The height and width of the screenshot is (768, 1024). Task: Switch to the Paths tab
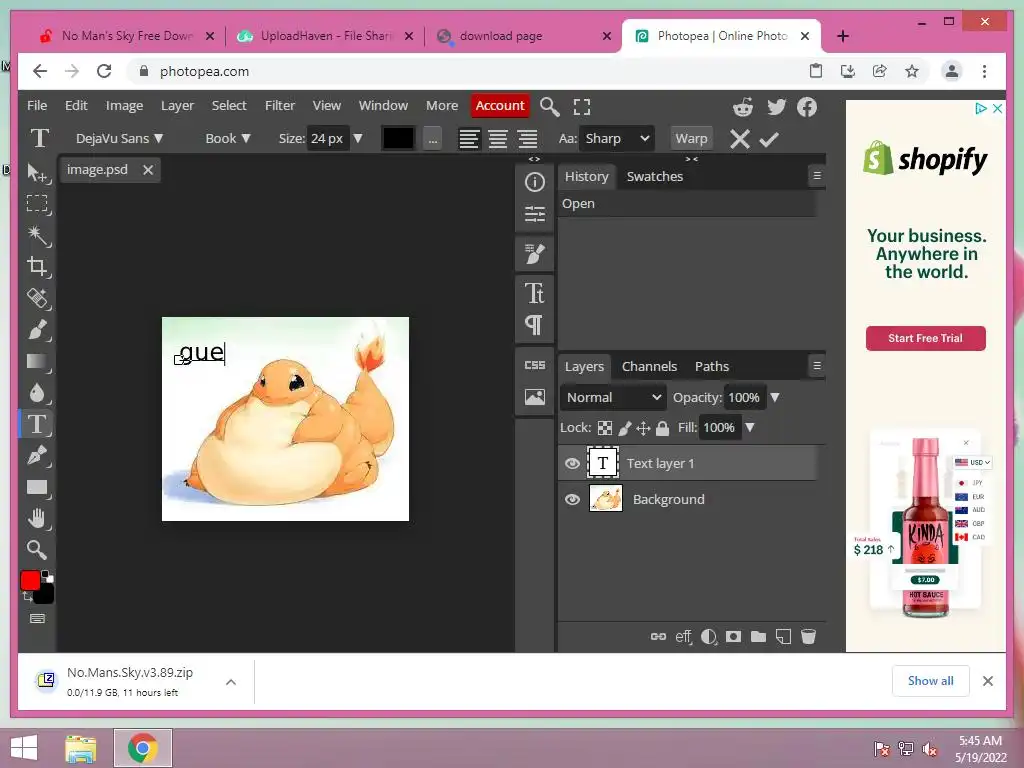click(712, 366)
